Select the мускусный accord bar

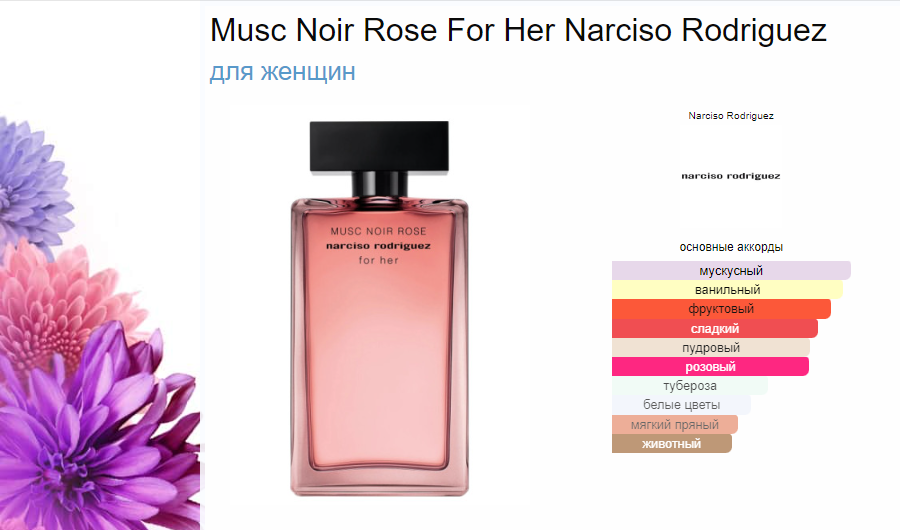731,270
